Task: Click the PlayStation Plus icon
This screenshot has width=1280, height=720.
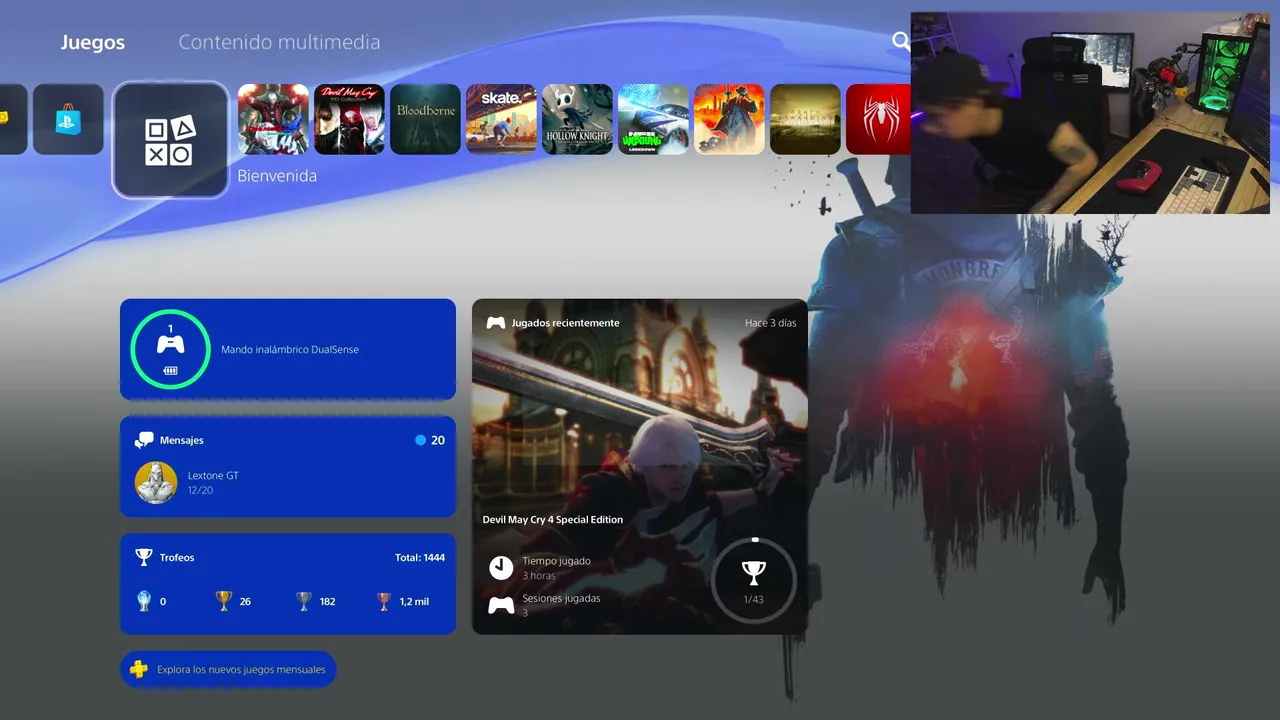Action: point(139,669)
